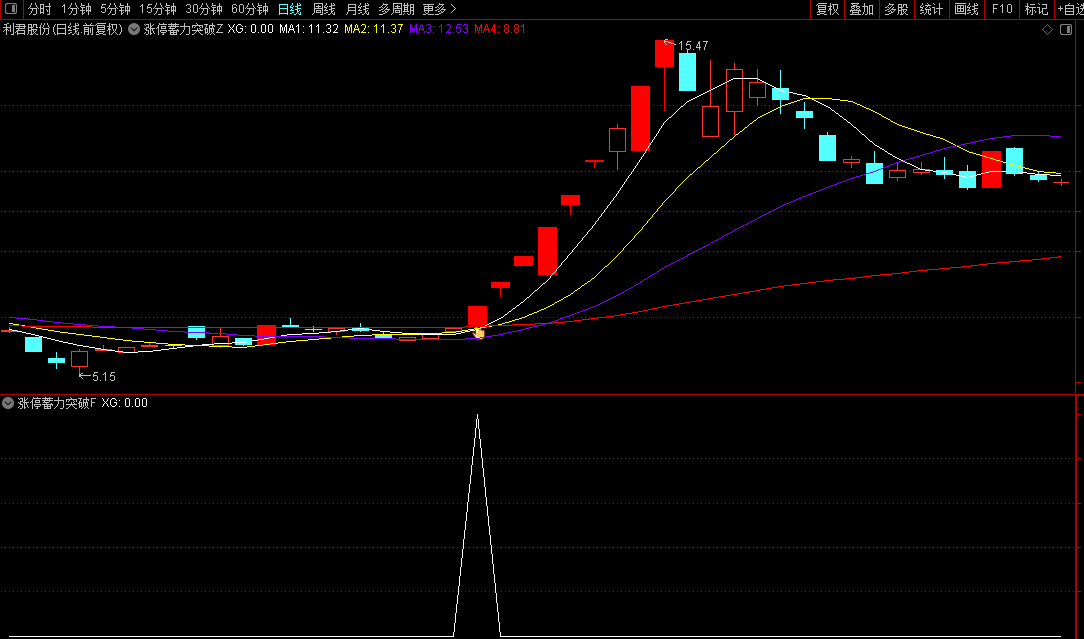The width and height of the screenshot is (1084, 639).
Task: Toggle the left sidebar panel icon
Action: pyautogui.click(x=11, y=9)
